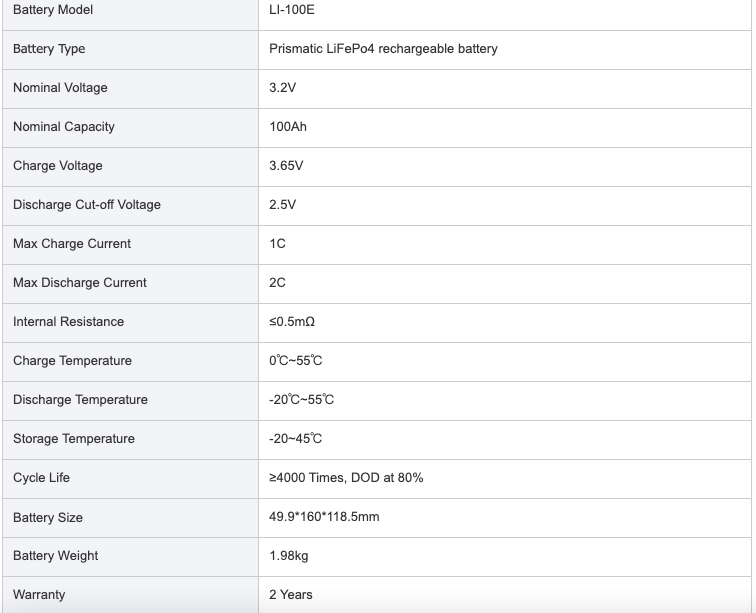Click the Nominal Voltage row label

click(60, 88)
